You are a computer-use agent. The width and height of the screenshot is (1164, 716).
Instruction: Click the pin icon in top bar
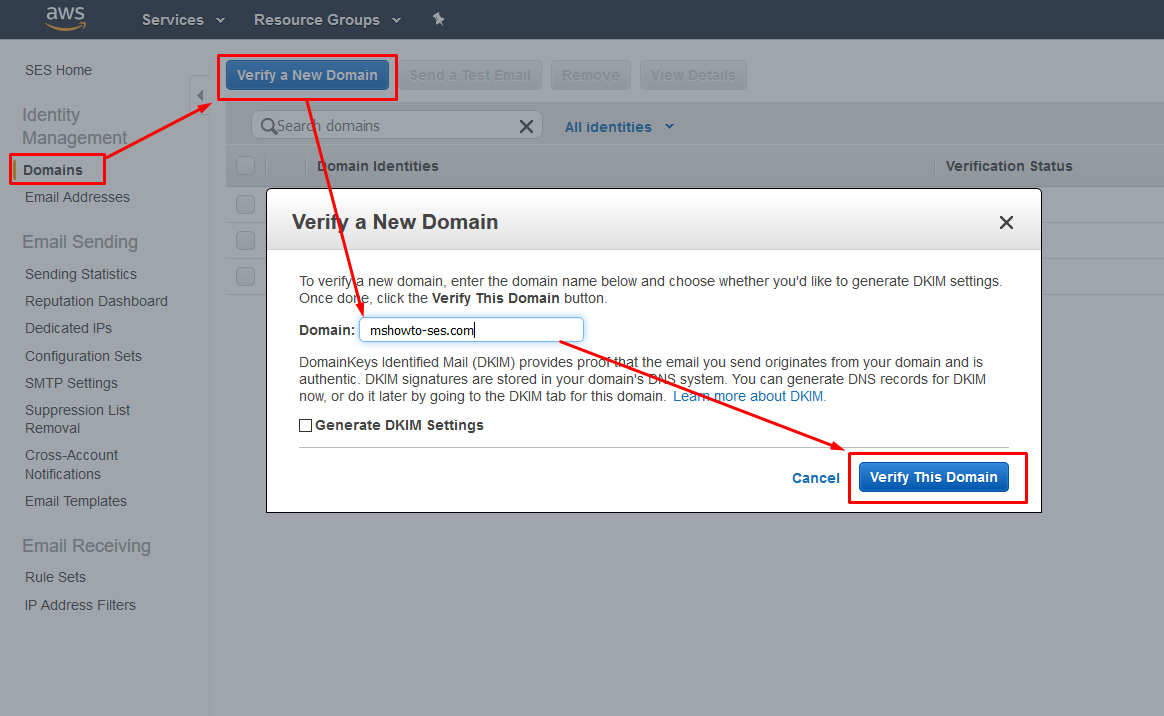click(x=438, y=19)
